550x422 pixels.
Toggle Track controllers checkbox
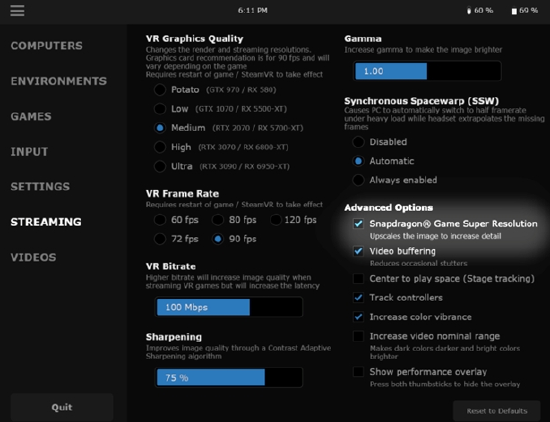358,297
